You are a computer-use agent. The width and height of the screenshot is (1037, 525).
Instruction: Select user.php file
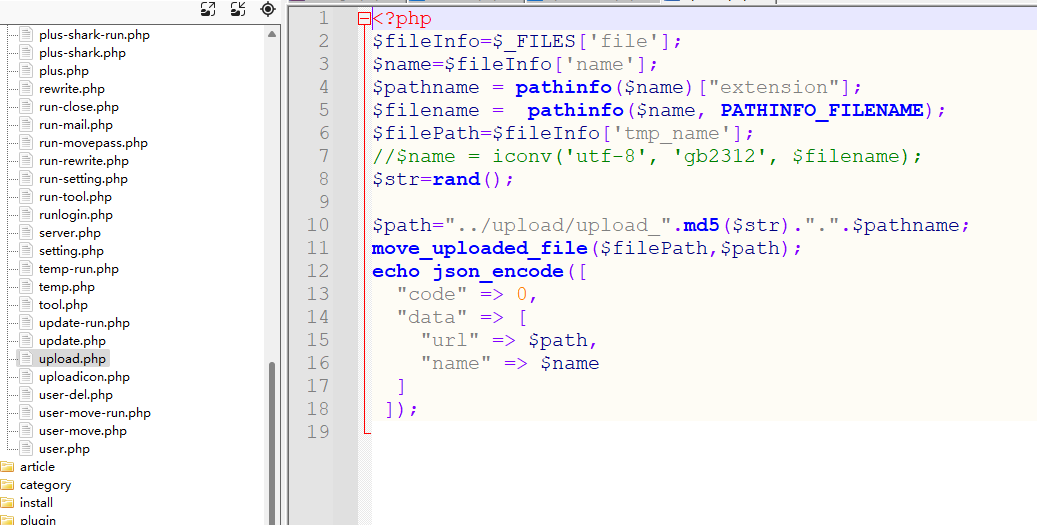coord(64,448)
